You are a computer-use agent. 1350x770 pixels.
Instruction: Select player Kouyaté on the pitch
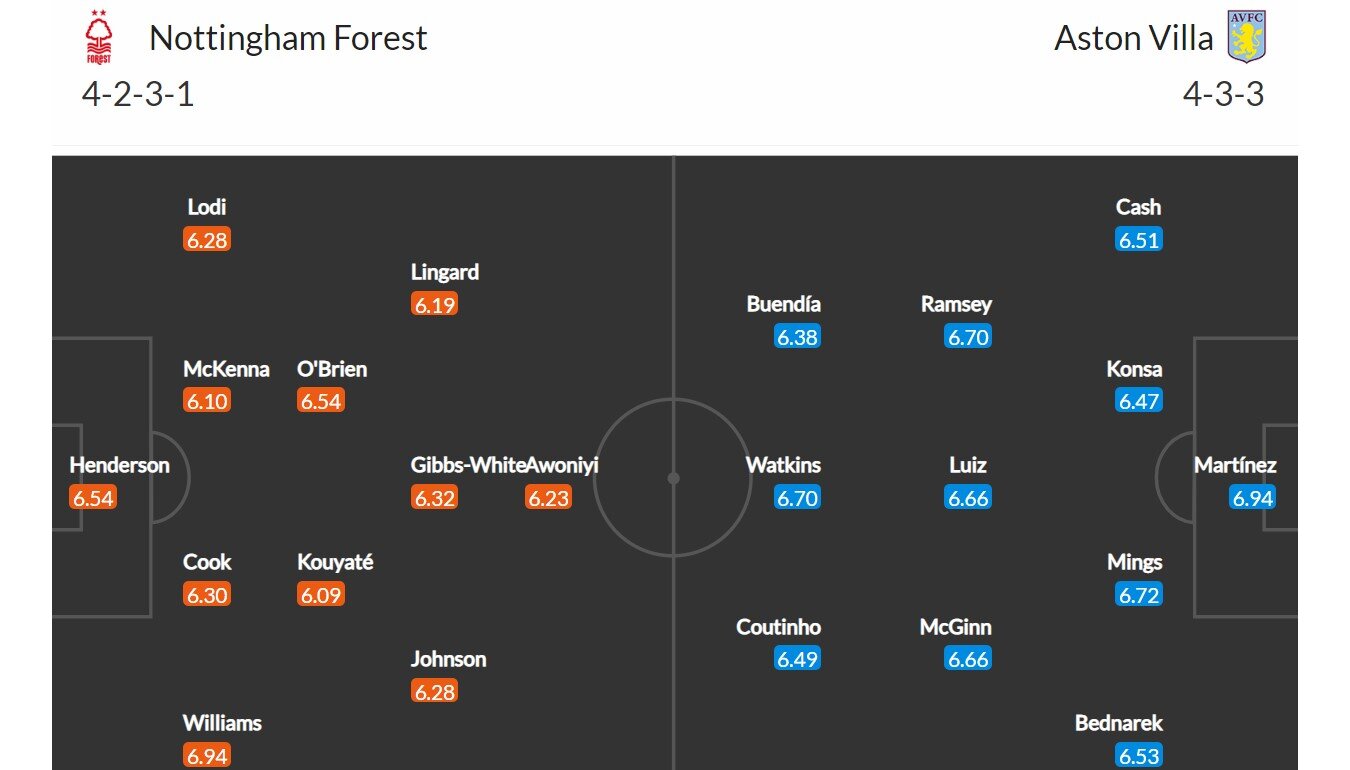(x=335, y=562)
